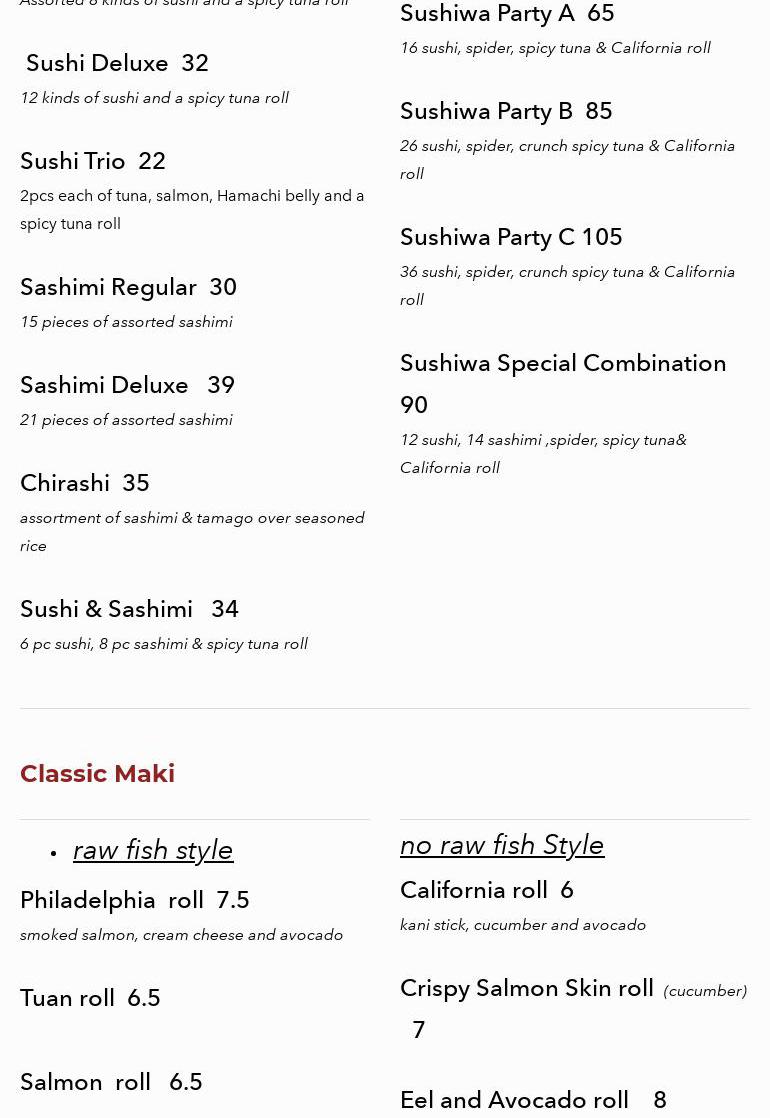770x1118 pixels.
Task: Click the Sushiwa Party A title
Action: pyautogui.click(x=507, y=14)
